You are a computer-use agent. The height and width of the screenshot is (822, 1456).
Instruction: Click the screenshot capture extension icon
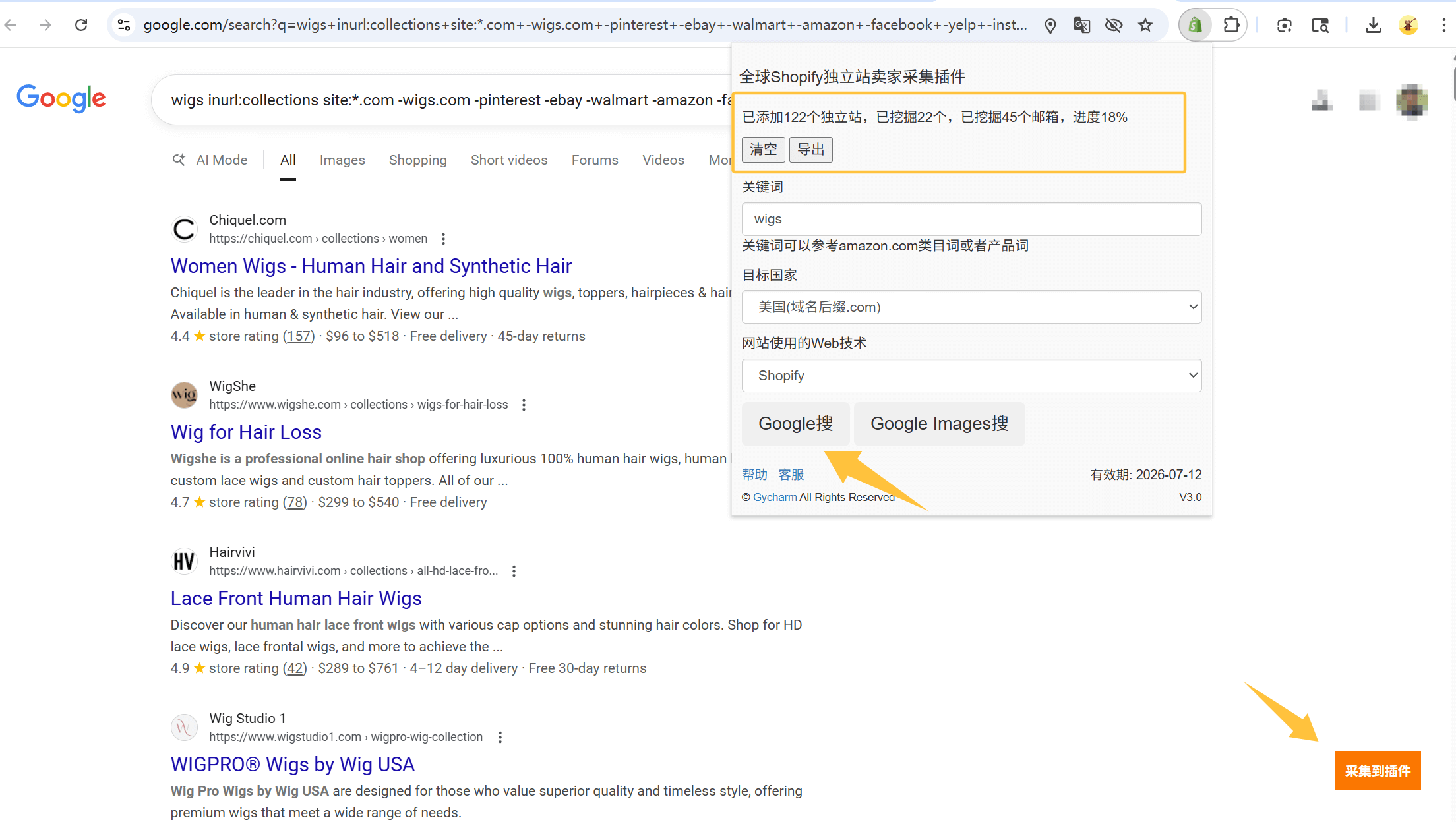click(1284, 25)
